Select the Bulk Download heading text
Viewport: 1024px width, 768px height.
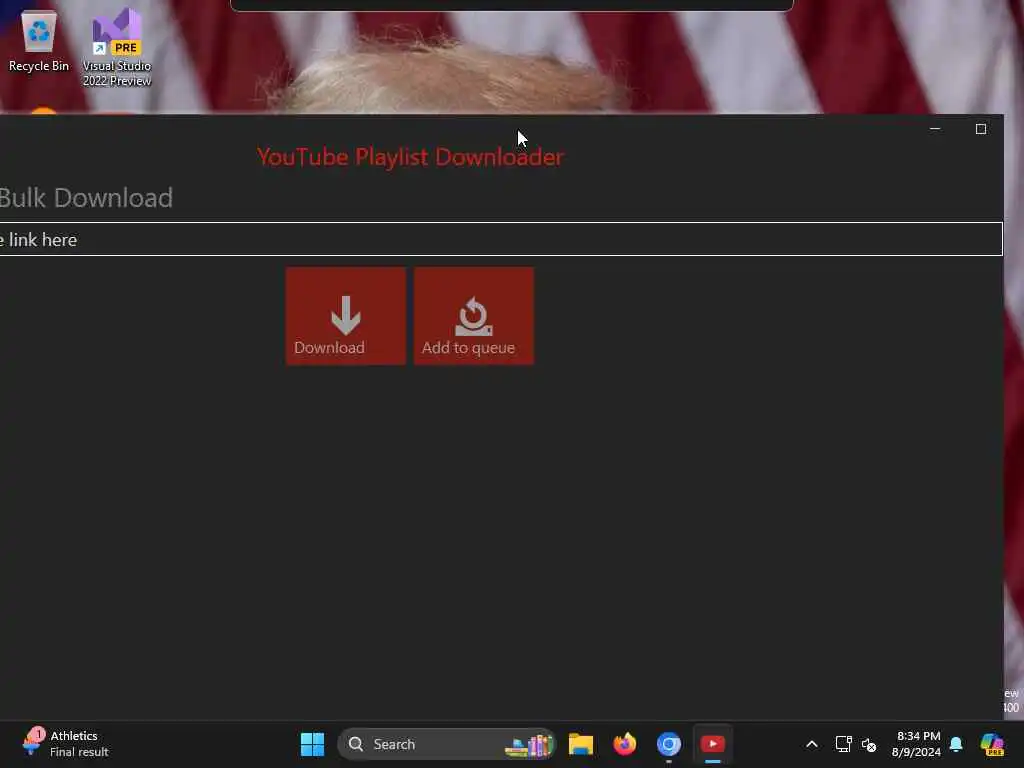pyautogui.click(x=86, y=198)
